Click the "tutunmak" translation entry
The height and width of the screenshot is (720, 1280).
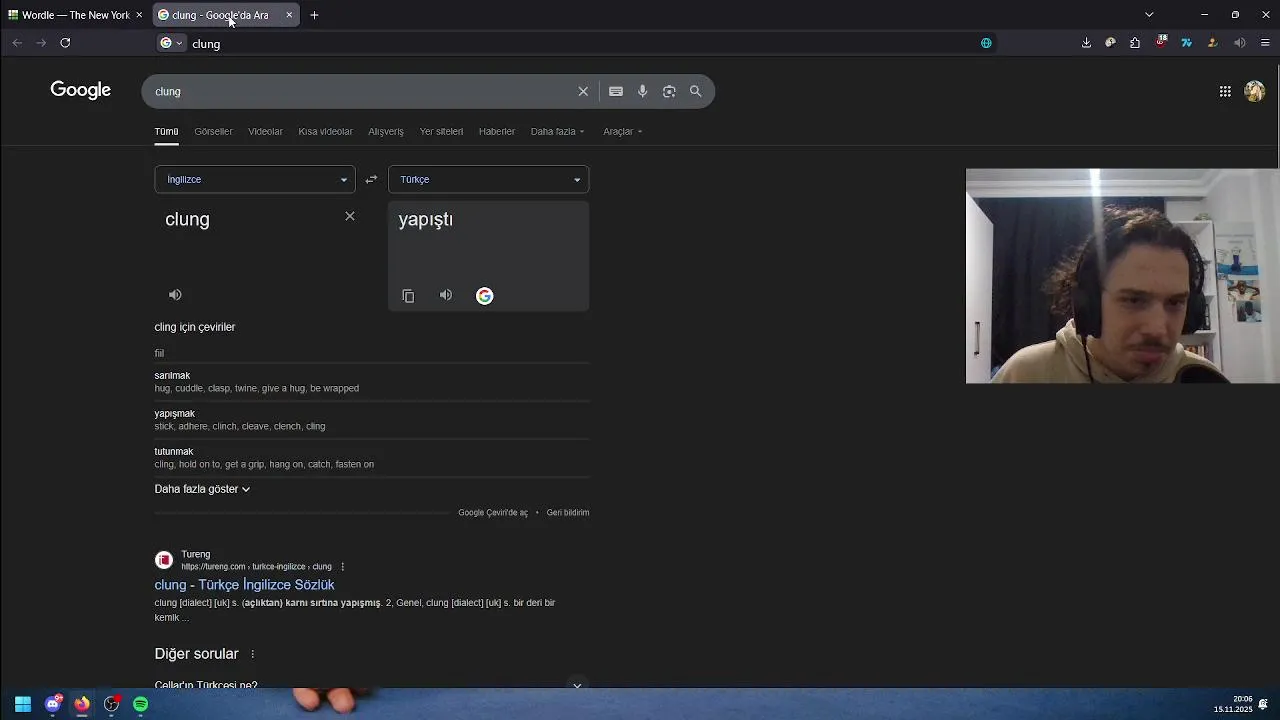174,451
